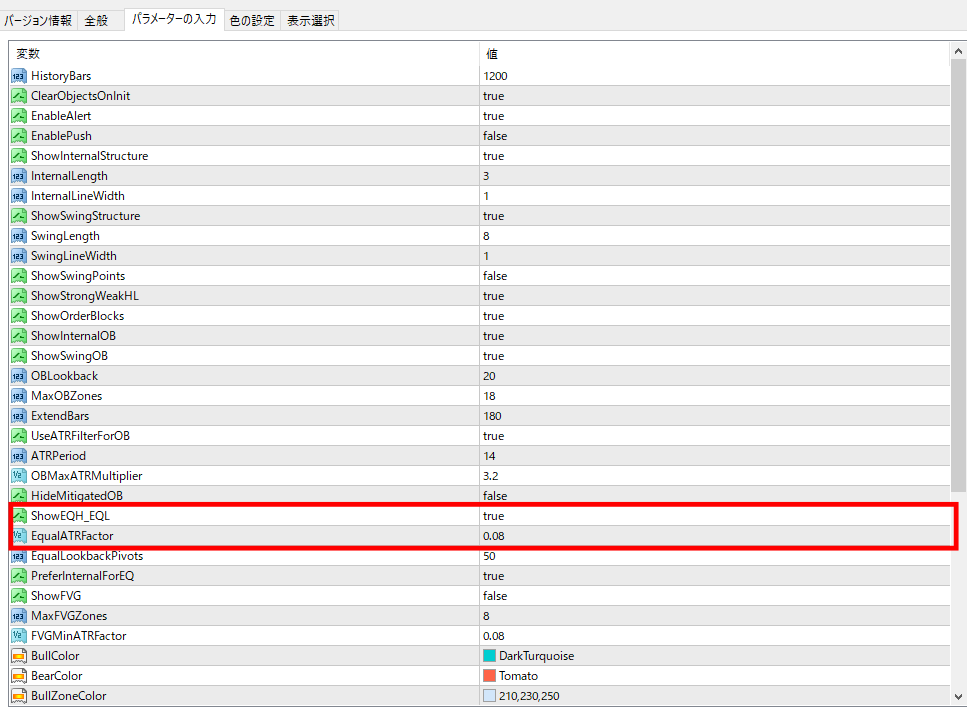Click the 値 column header
The image size is (967, 709).
(492, 54)
